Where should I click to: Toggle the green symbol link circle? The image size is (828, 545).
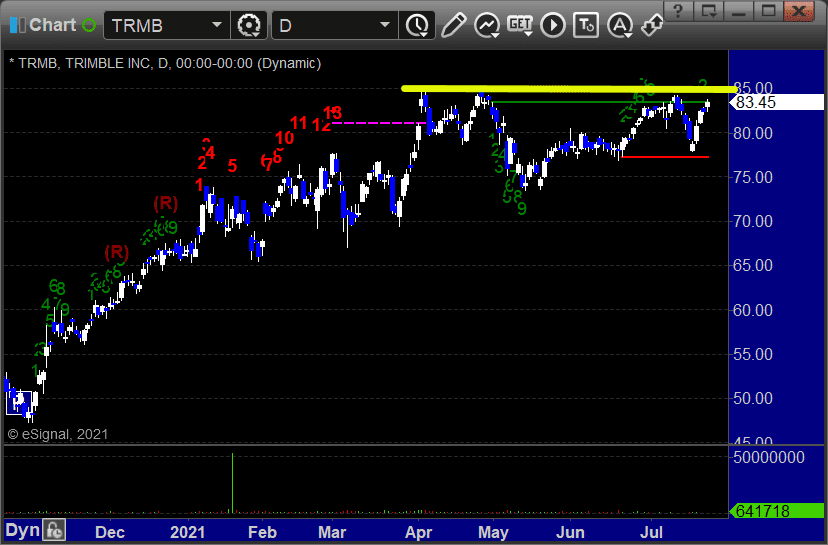(89, 25)
